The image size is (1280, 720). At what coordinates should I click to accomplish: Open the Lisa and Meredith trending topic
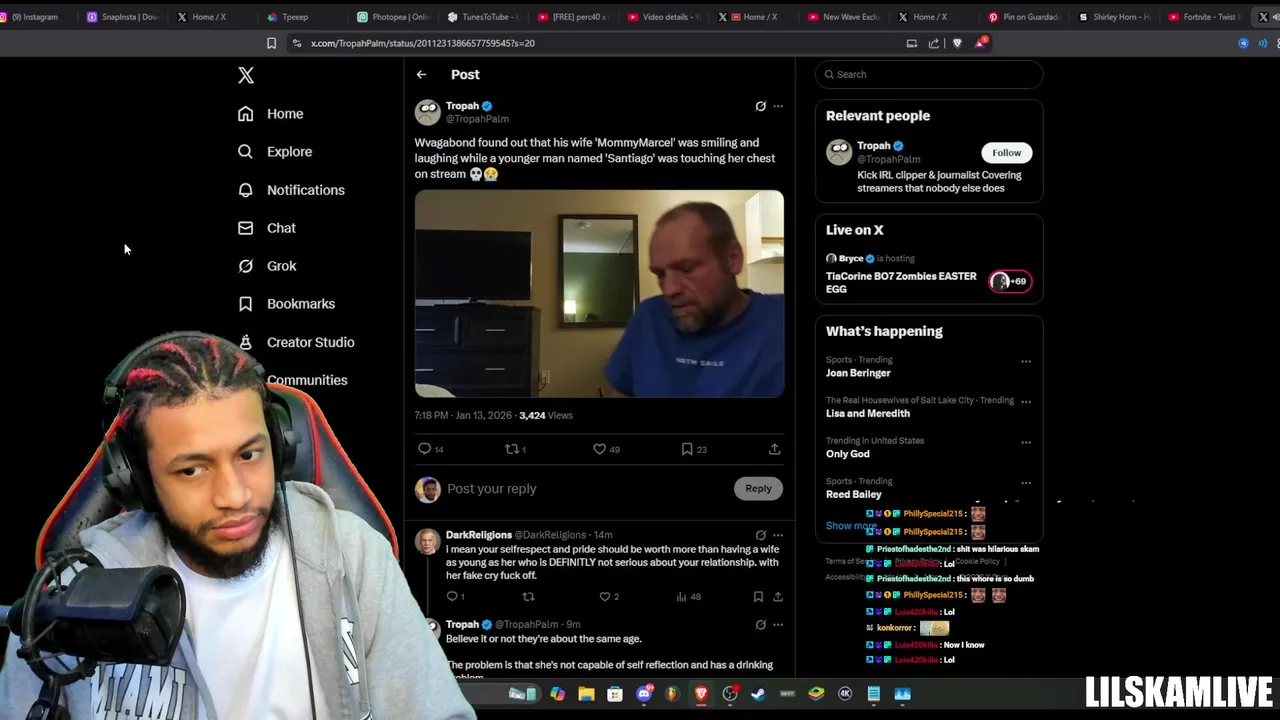point(868,413)
